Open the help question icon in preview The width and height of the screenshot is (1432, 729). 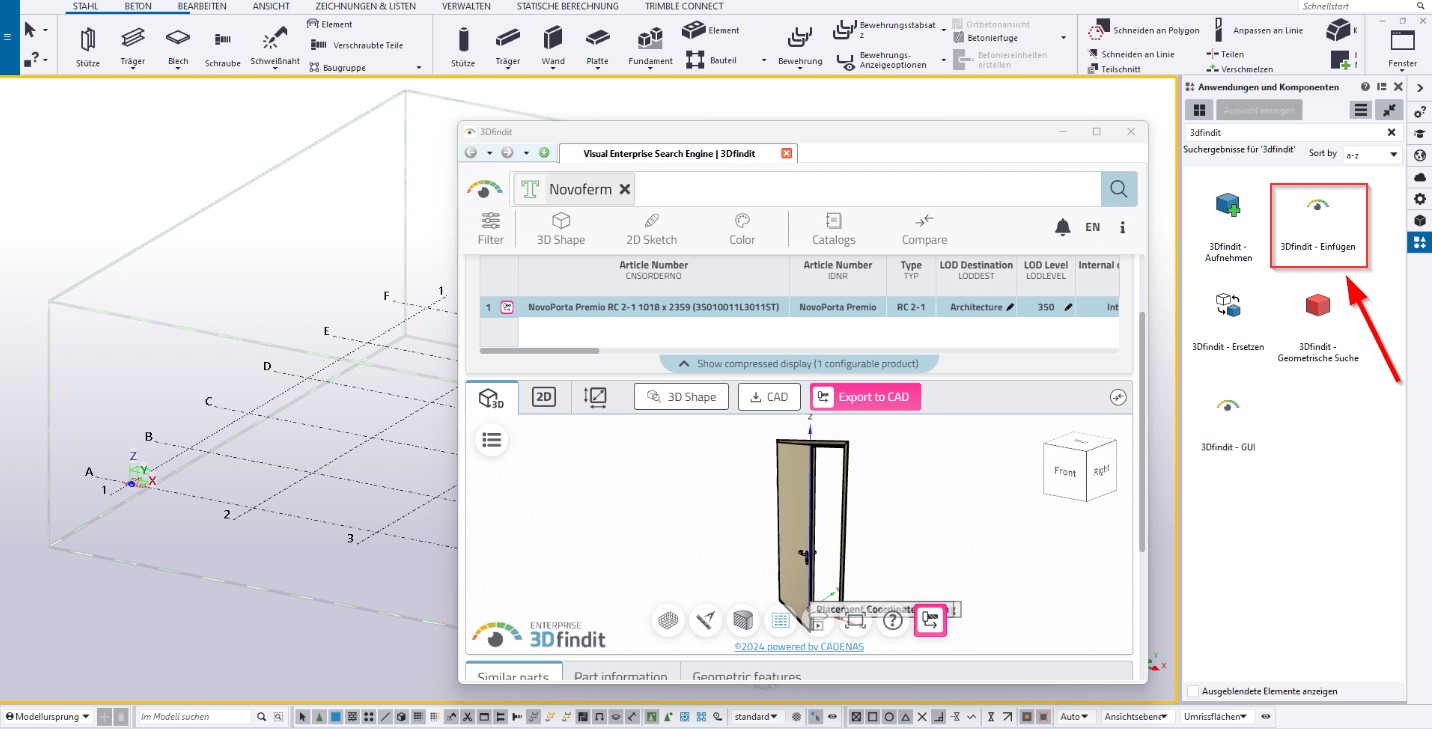pyautogui.click(x=893, y=621)
